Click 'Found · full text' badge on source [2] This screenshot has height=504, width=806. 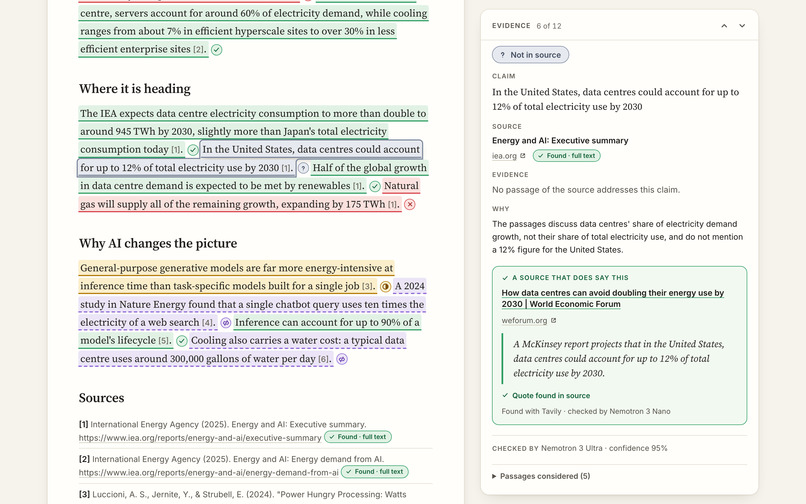pyautogui.click(x=375, y=472)
